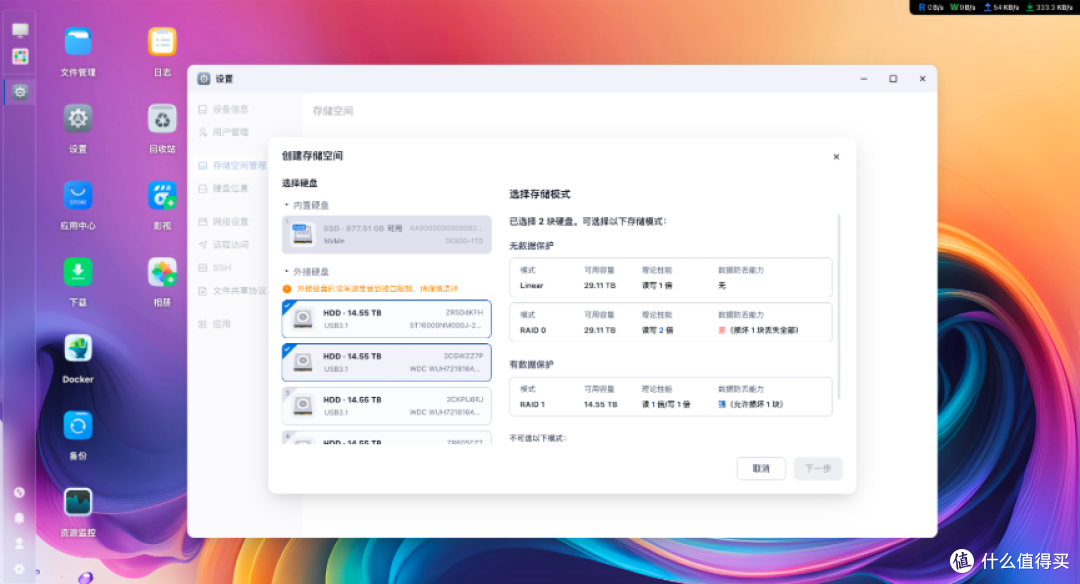The width and height of the screenshot is (1080, 584).
Task: Click the orange external drive speed warning text
Action: click(377, 289)
